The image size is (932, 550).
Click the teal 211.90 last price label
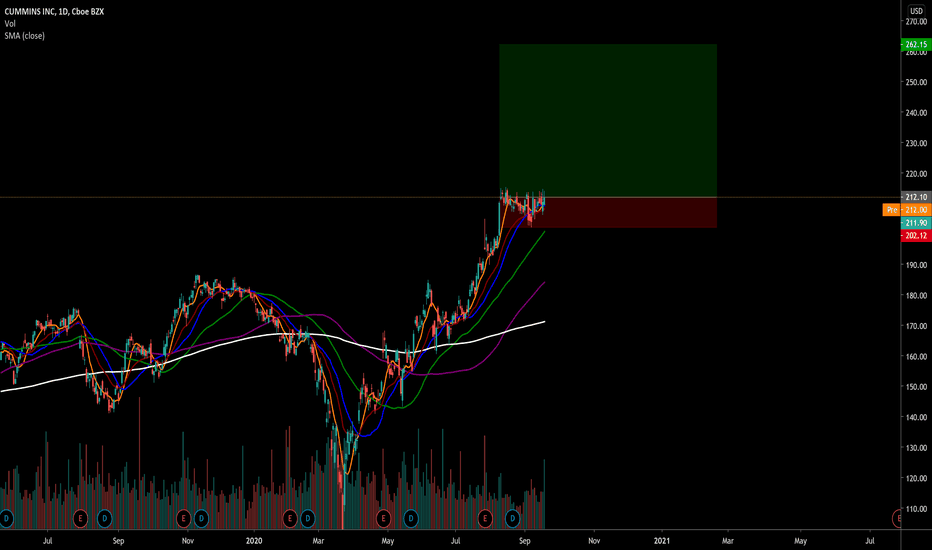point(916,223)
